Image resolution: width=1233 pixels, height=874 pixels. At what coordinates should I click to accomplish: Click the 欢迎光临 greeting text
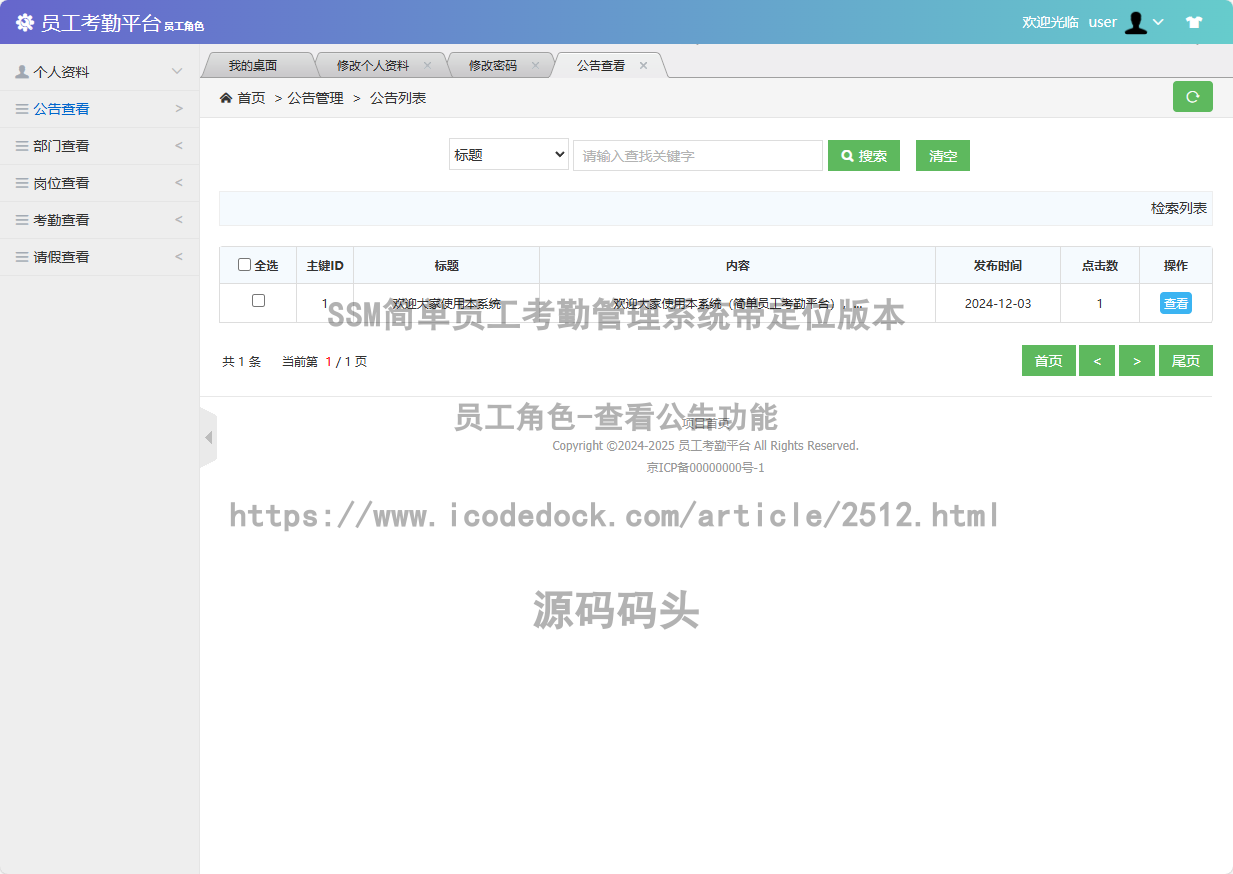tap(1050, 22)
